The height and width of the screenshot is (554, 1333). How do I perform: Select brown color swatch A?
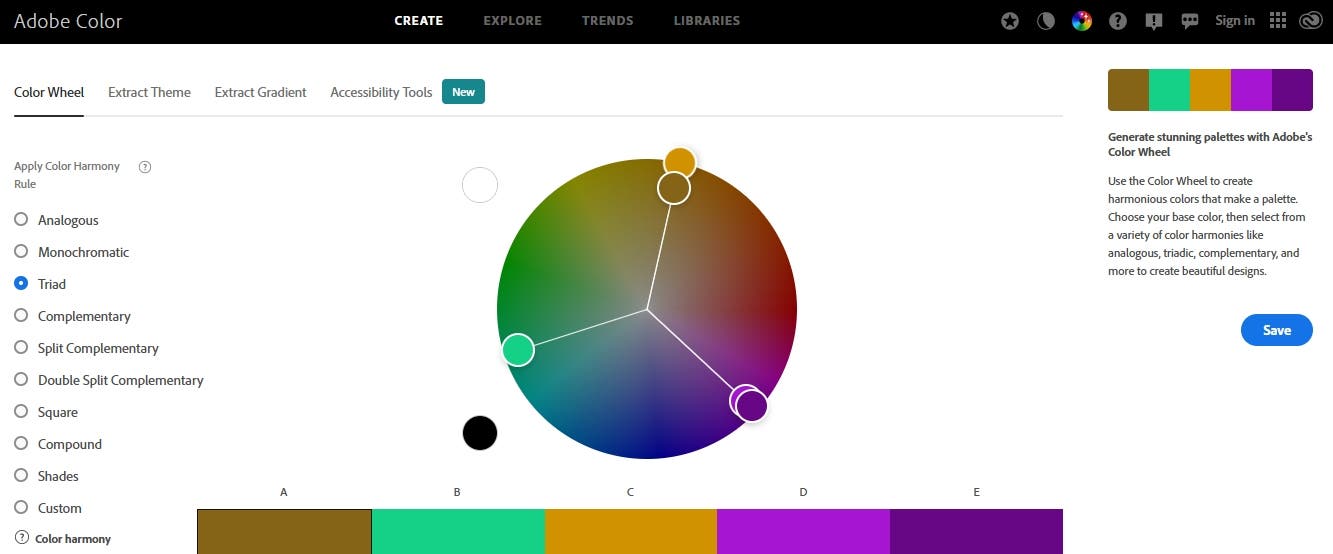[284, 531]
